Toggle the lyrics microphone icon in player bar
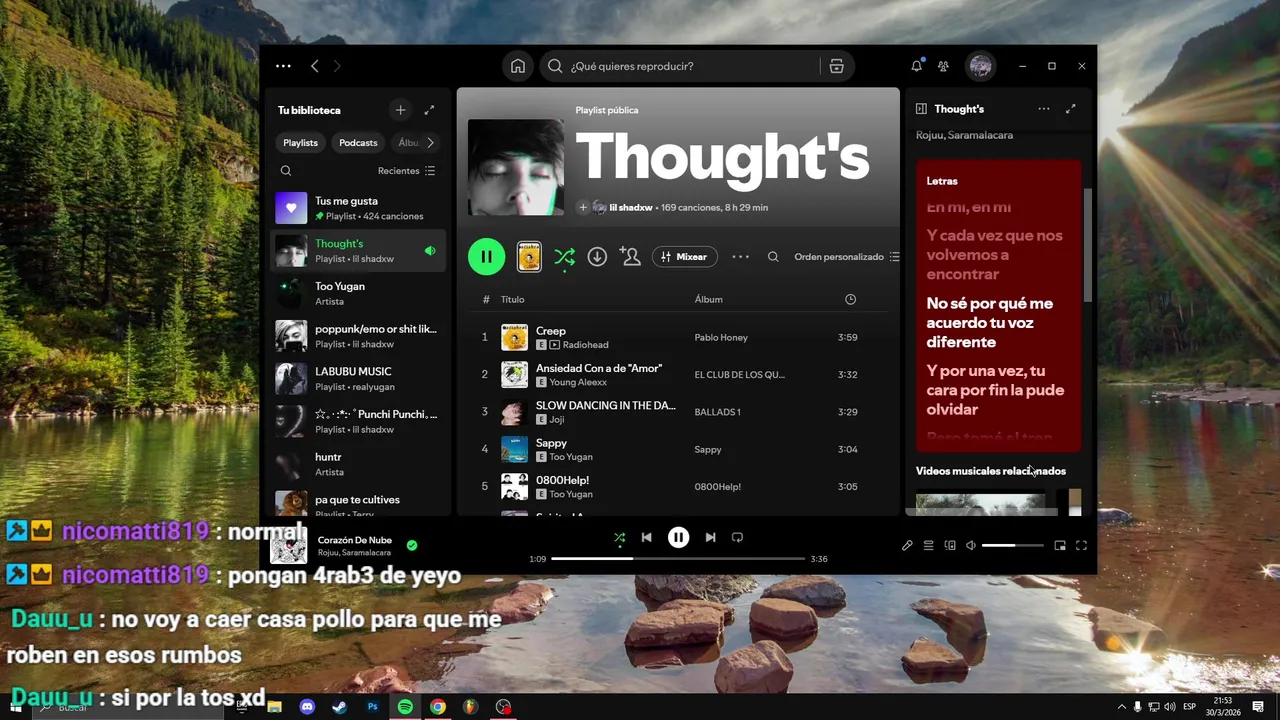Screen dimensions: 1280x720 click(907, 545)
